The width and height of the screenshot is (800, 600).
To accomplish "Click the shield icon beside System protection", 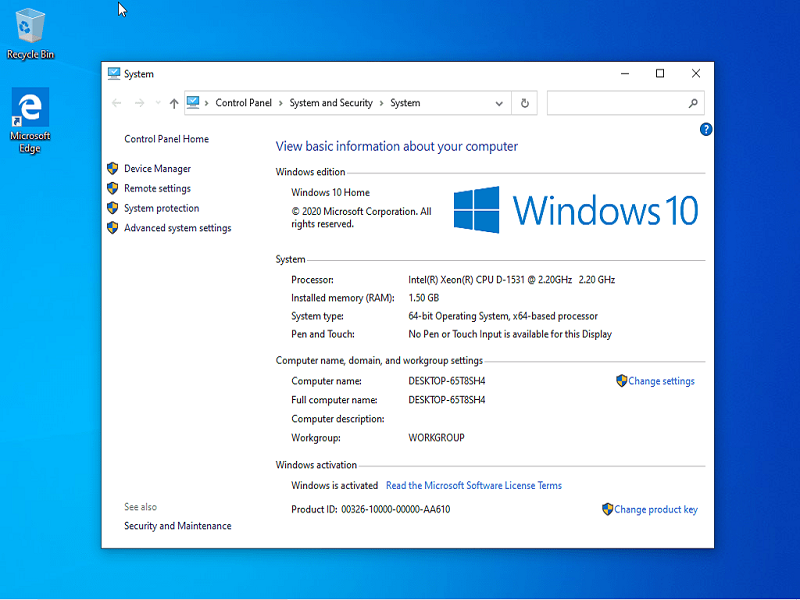I will [x=113, y=208].
